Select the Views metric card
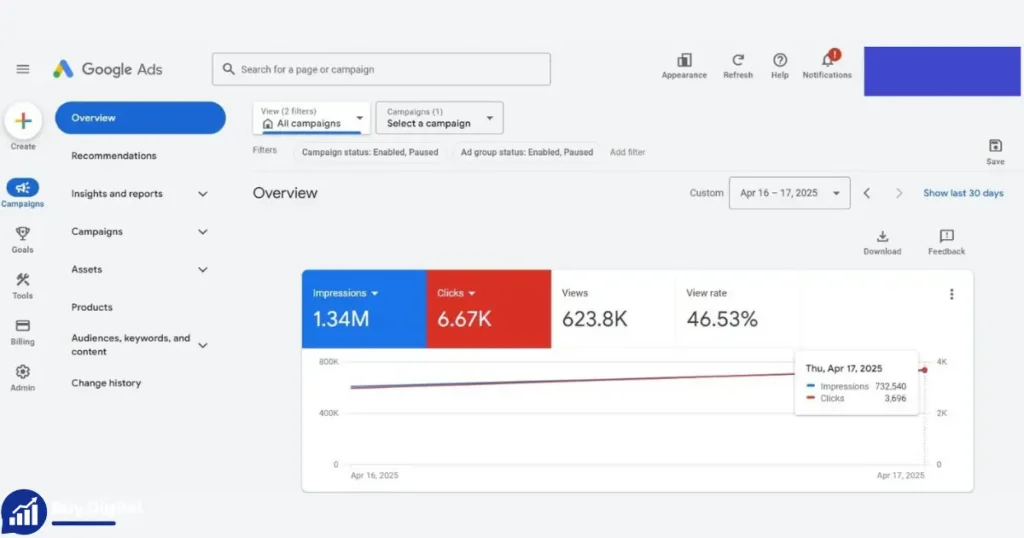This screenshot has width=1024, height=538. (613, 309)
